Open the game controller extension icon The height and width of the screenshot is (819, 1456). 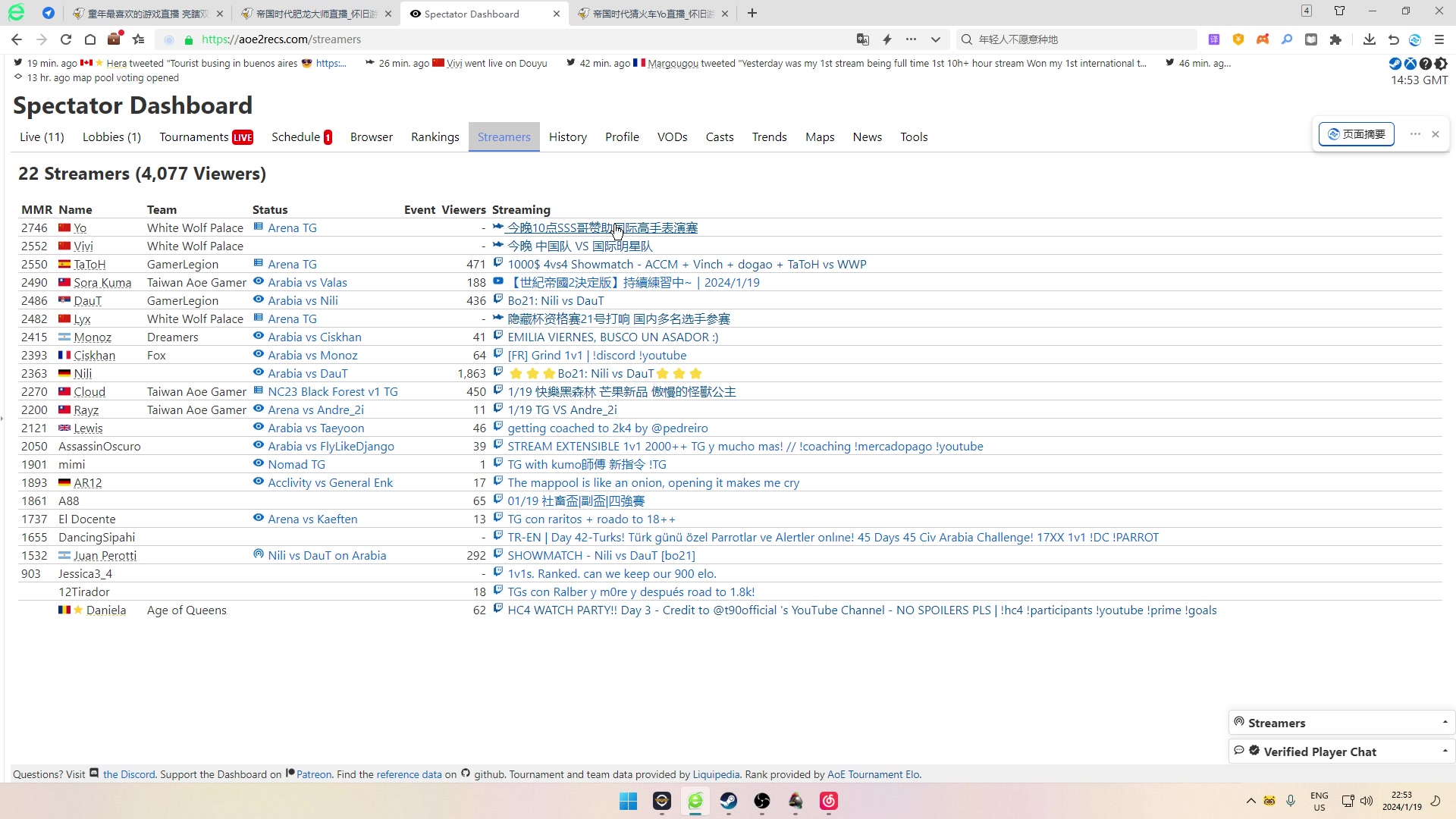[x=1263, y=39]
